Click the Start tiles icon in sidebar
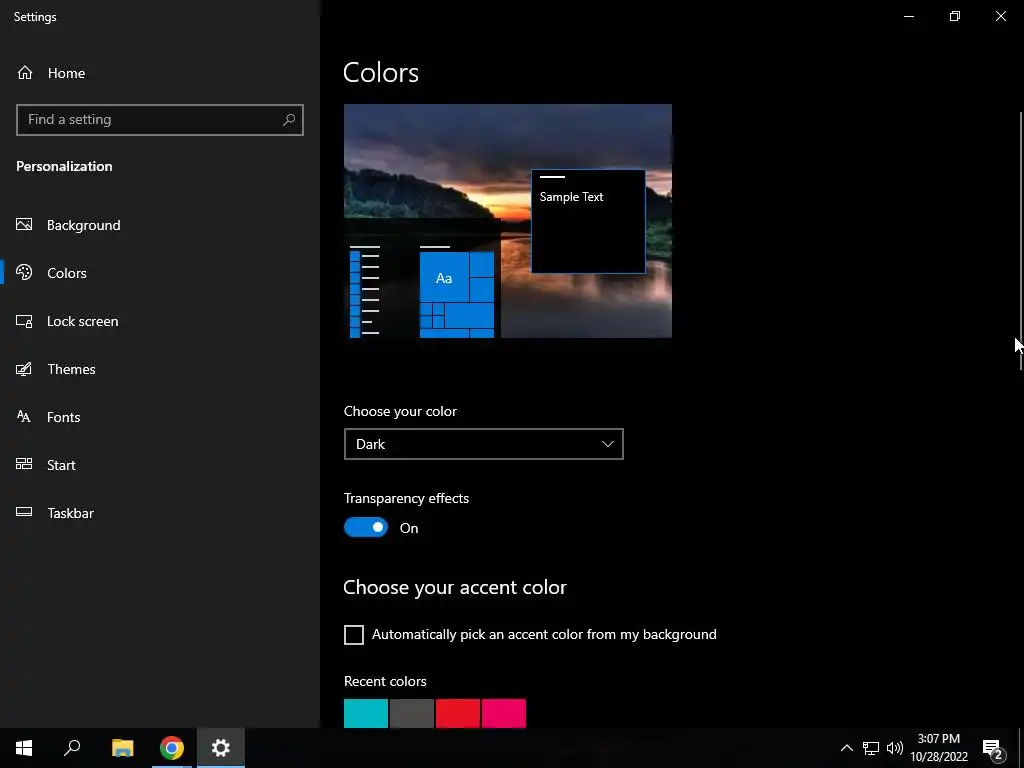 click(x=24, y=464)
